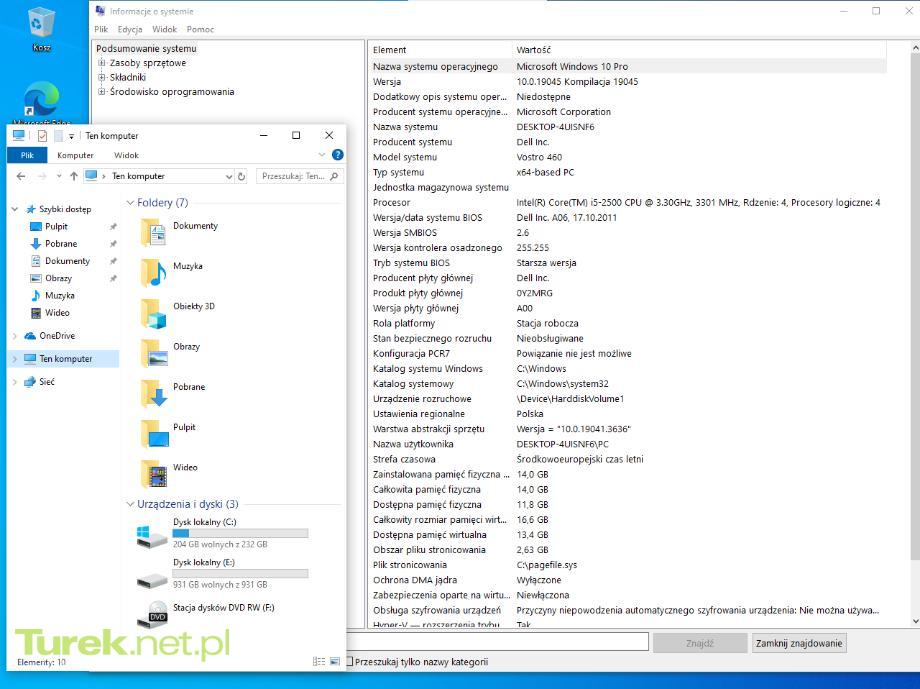Select Pulpit under Szybki dostęp
The width and height of the screenshot is (920, 689).
56,227
